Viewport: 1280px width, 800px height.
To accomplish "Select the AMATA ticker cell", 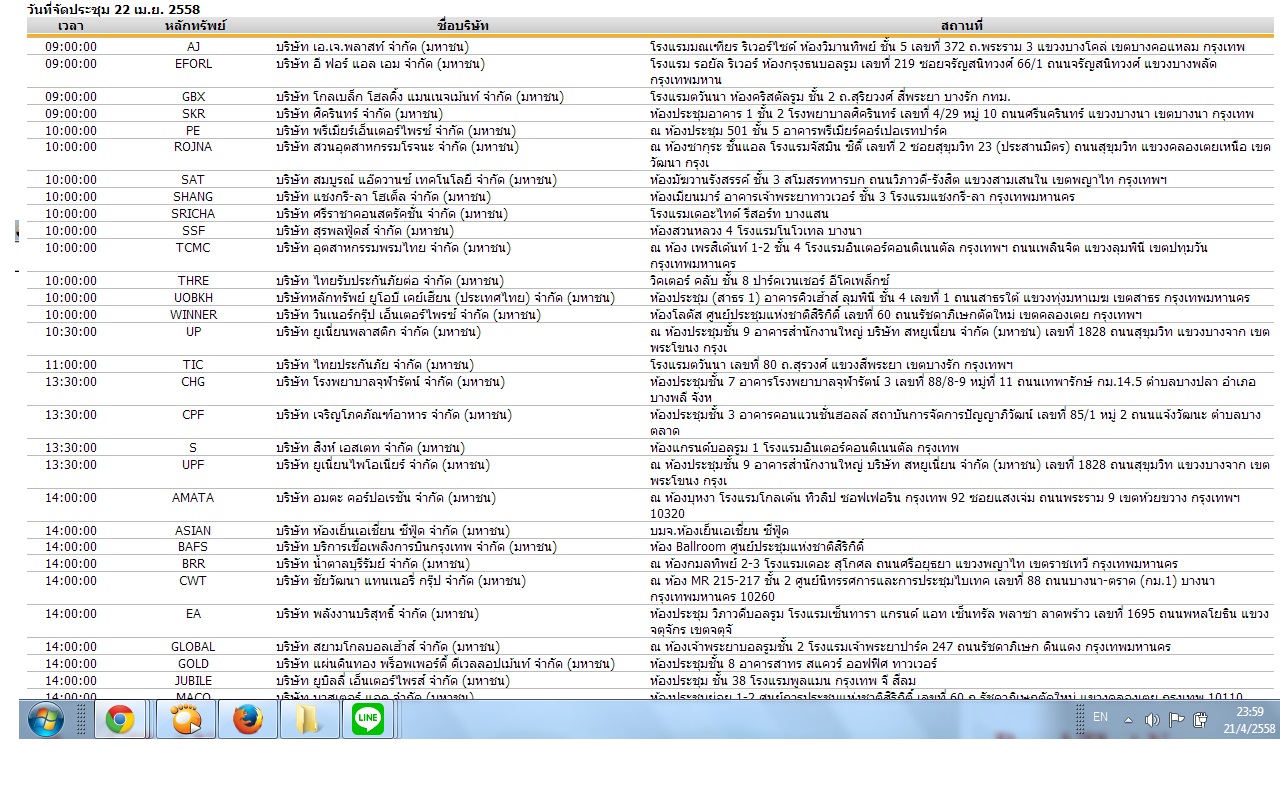I will click(194, 498).
